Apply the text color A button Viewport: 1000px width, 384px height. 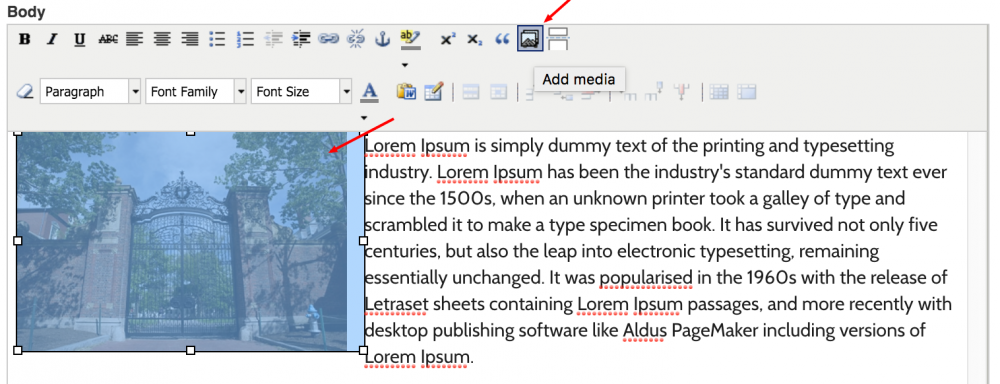(x=369, y=92)
